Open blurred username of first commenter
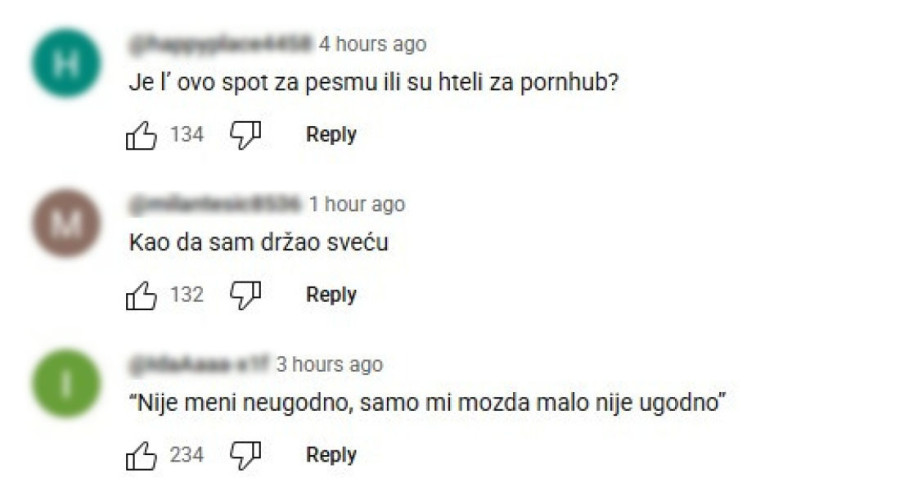The height and width of the screenshot is (496, 900). coord(221,44)
